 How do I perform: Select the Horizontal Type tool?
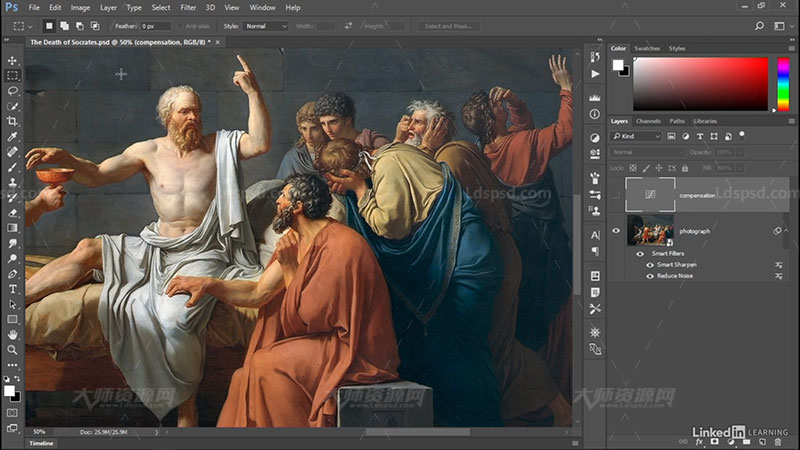tap(12, 289)
